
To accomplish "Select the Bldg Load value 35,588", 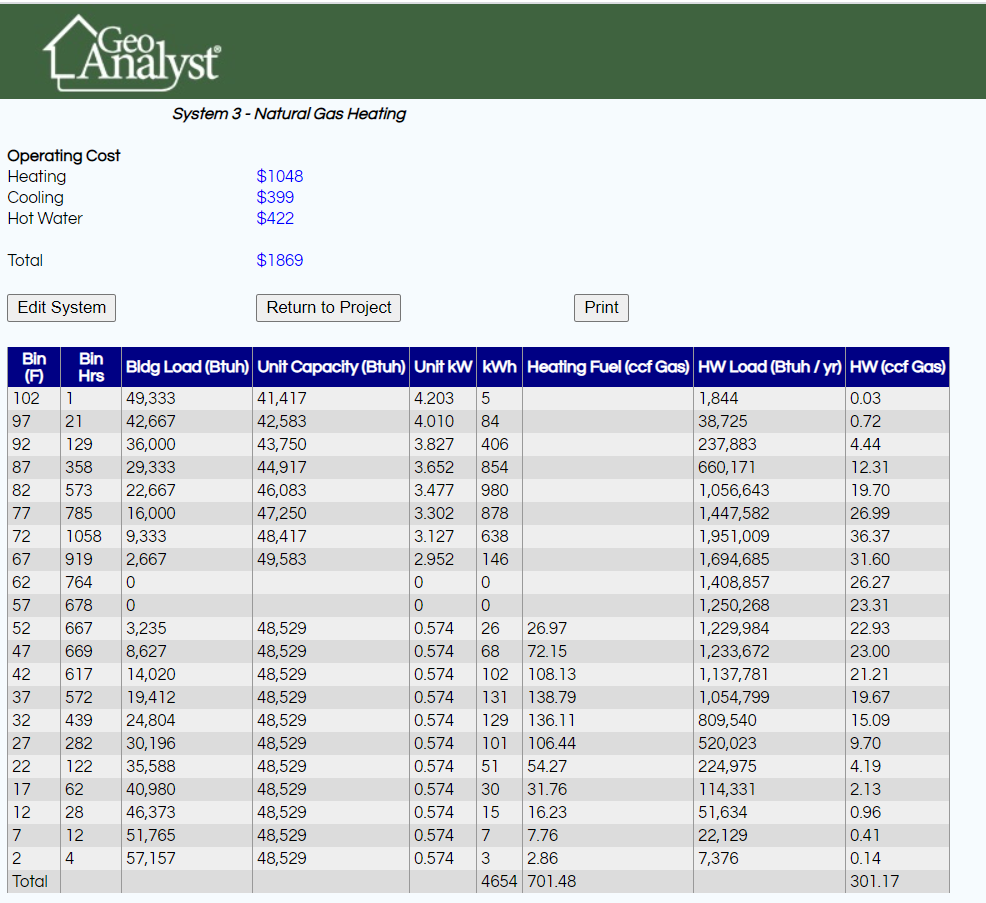I will (151, 767).
